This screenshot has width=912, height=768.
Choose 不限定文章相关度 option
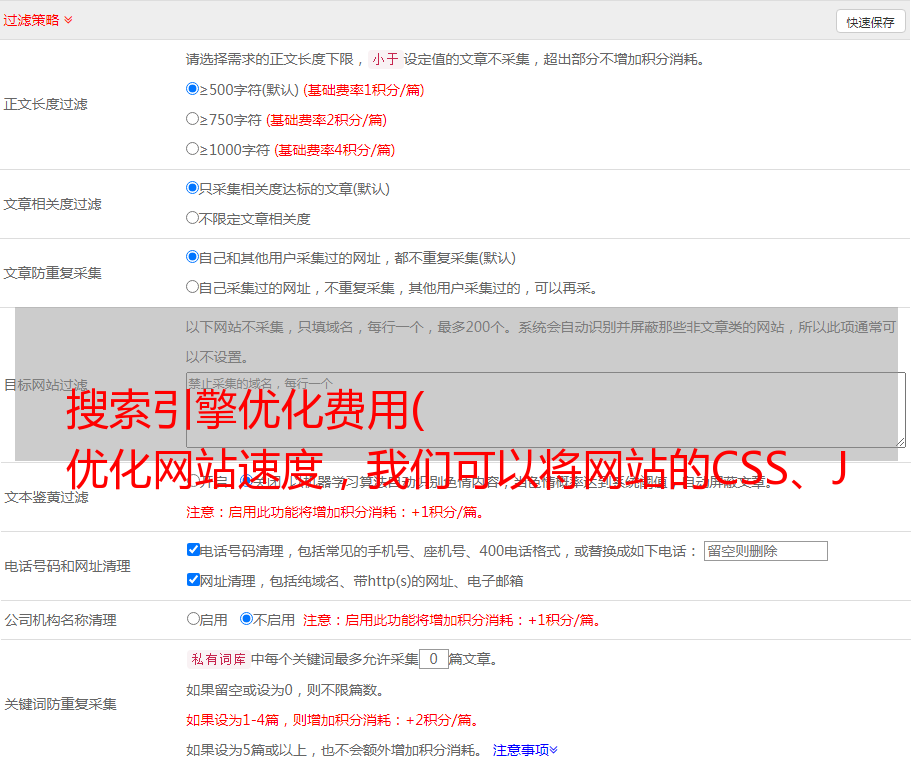193,218
